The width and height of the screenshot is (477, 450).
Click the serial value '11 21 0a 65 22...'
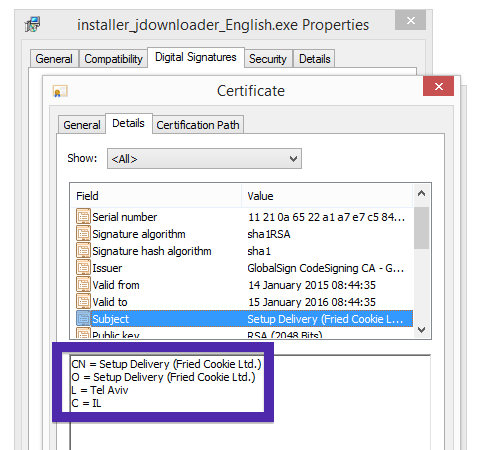click(x=326, y=217)
